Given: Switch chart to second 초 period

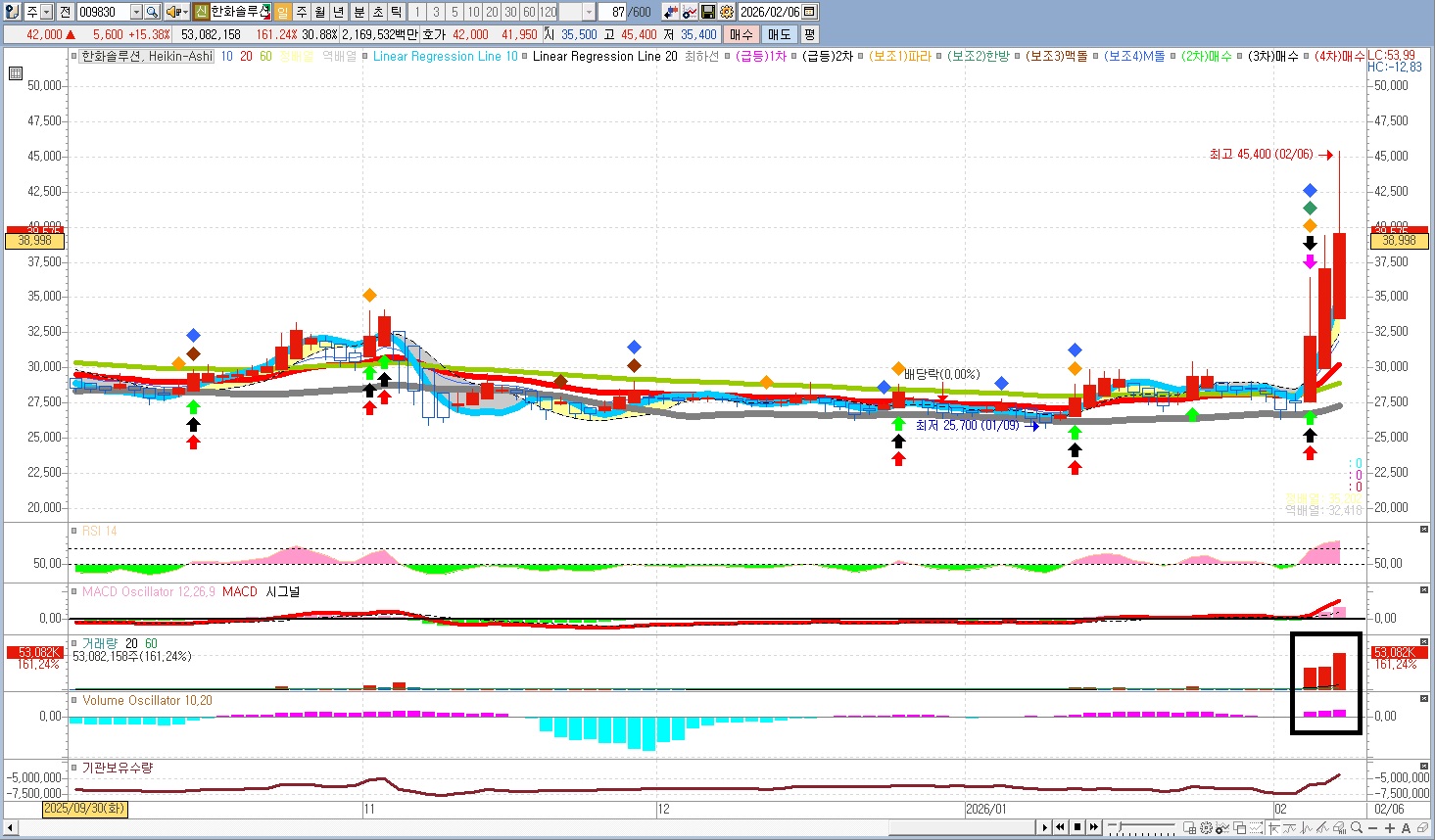Looking at the screenshot, I should tap(377, 12).
